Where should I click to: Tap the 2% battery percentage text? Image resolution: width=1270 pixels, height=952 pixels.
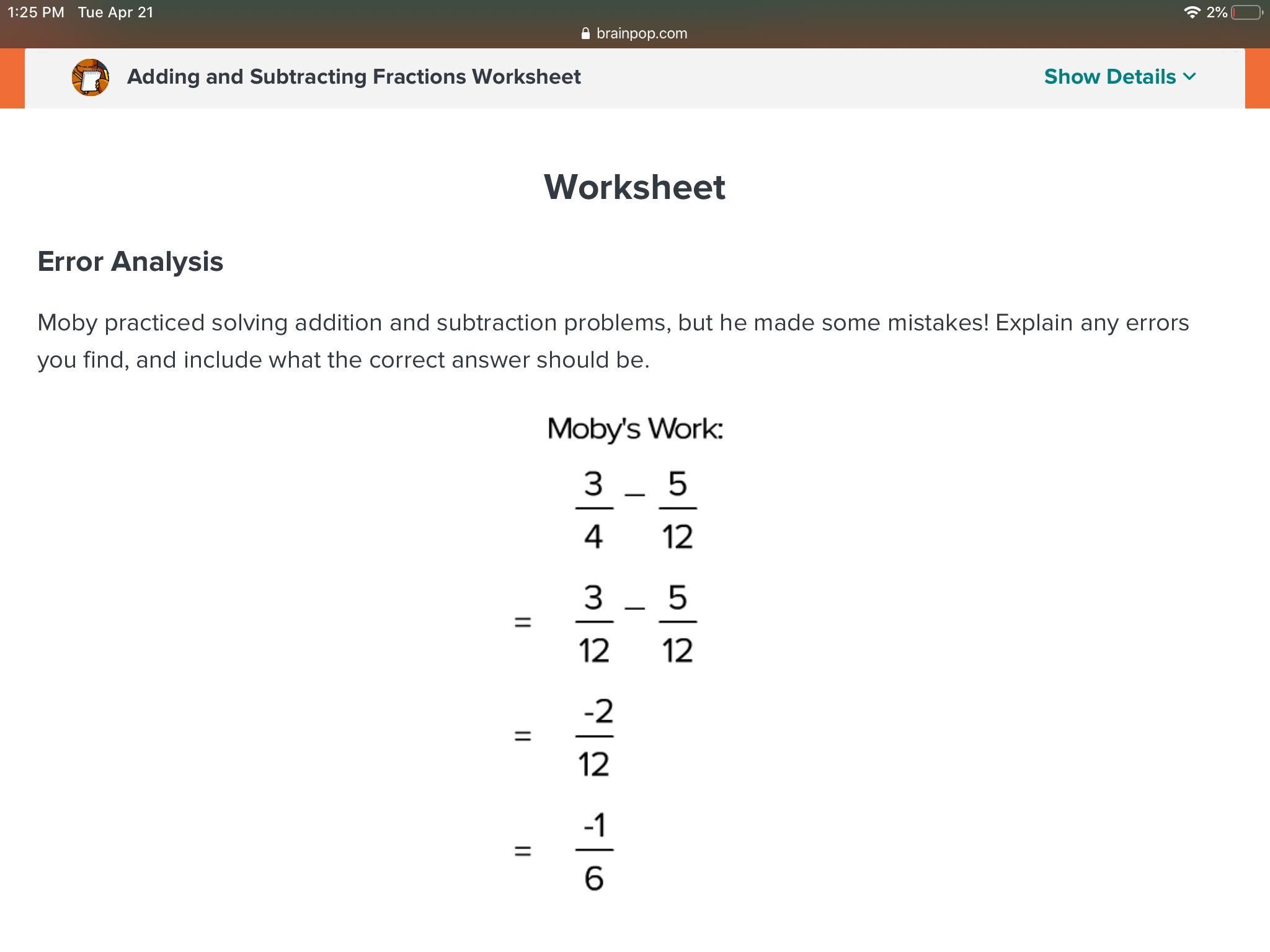(1217, 12)
